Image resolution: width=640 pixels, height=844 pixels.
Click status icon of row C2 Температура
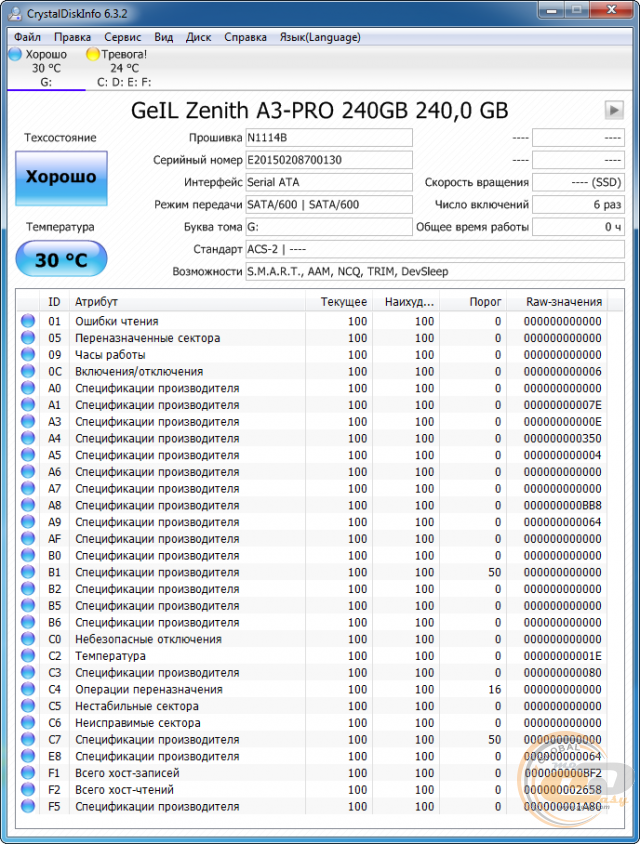28,656
